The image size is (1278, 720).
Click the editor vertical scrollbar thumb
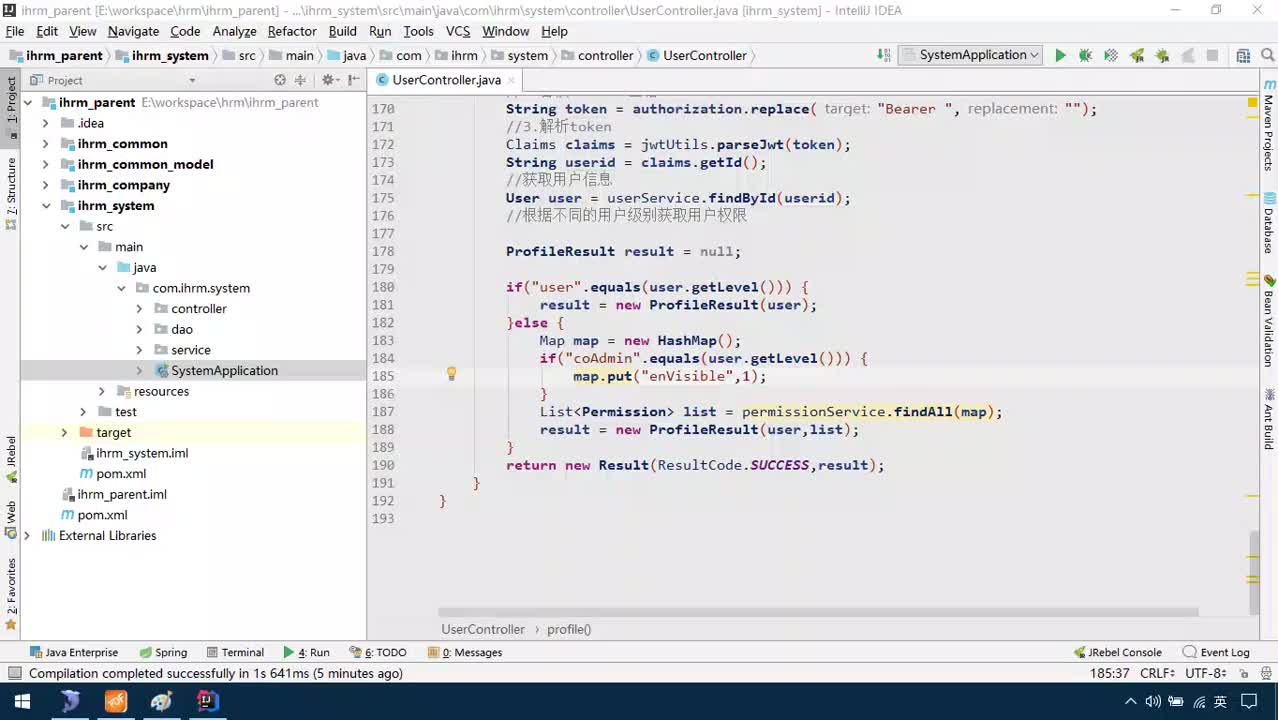point(1254,571)
